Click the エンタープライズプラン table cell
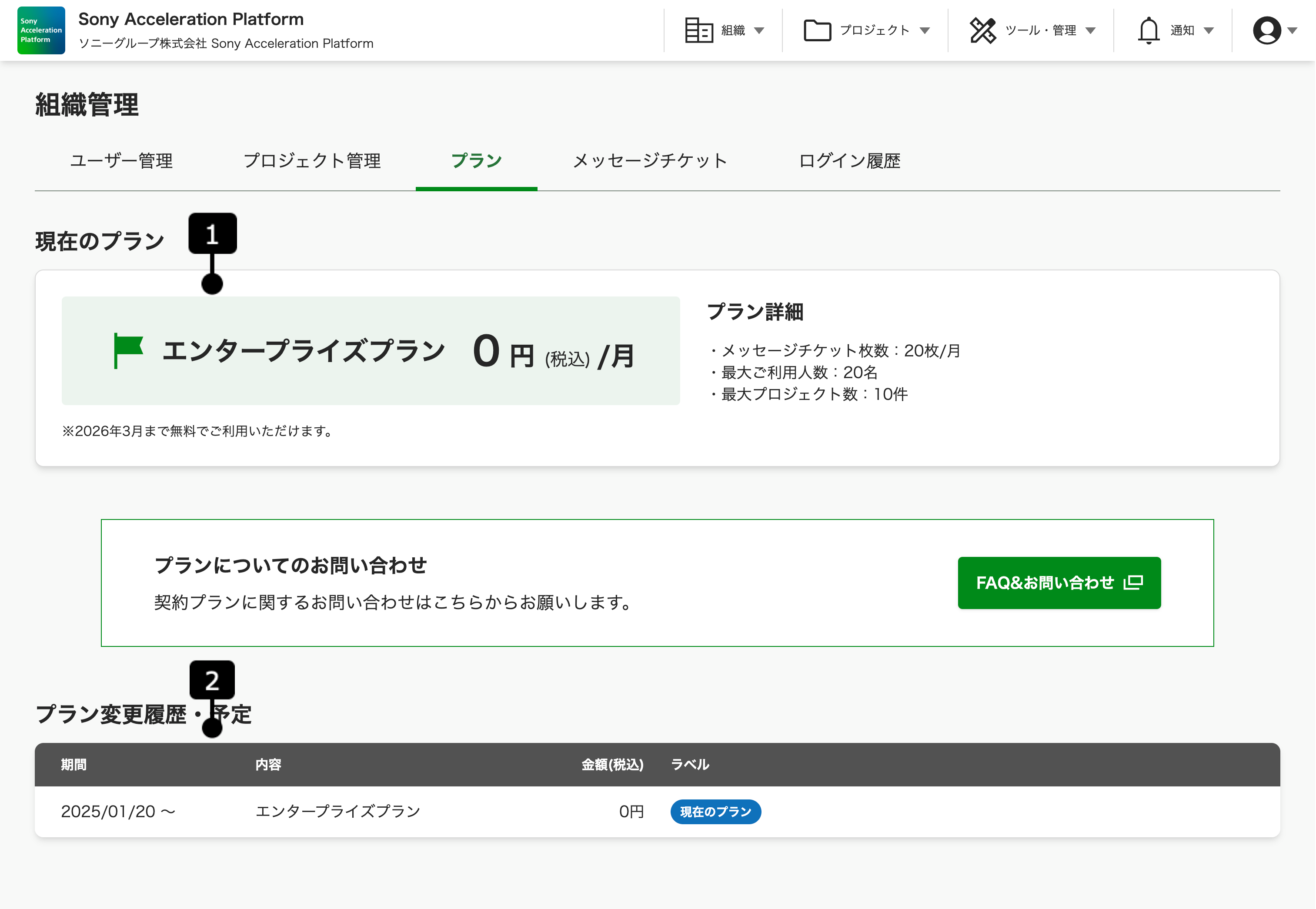This screenshot has width=1316, height=909. click(338, 812)
